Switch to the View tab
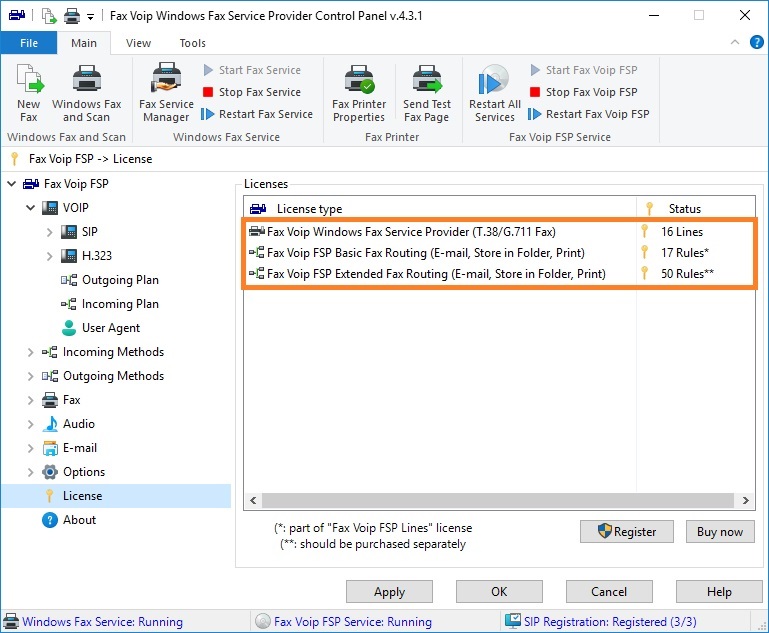This screenshot has width=769, height=633. point(138,43)
